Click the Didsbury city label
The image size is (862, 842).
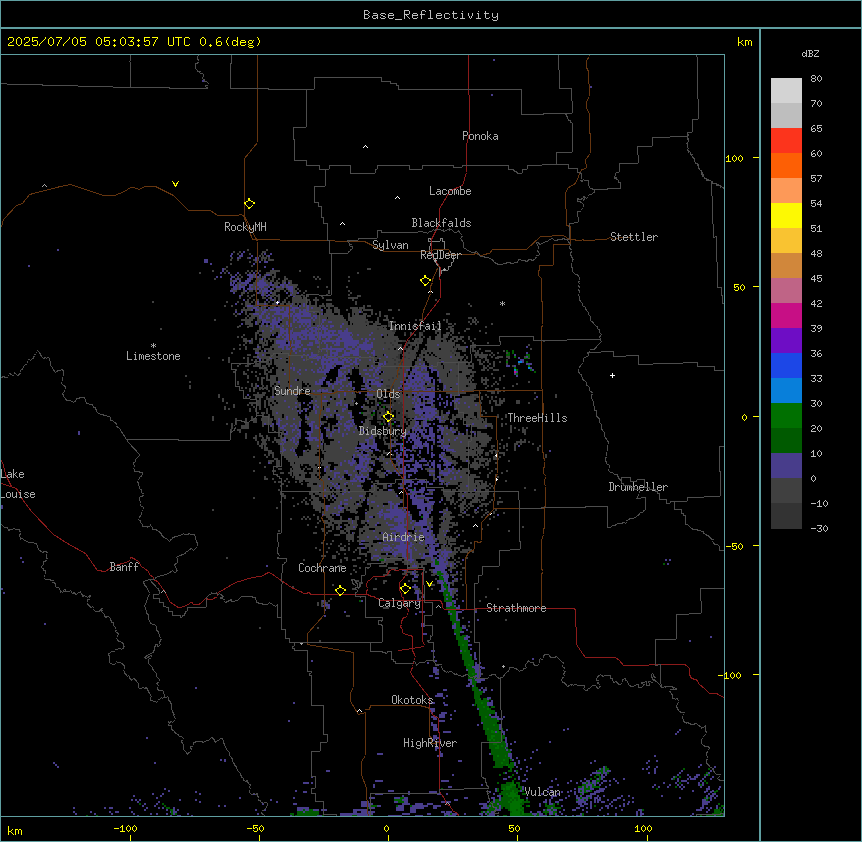(383, 431)
